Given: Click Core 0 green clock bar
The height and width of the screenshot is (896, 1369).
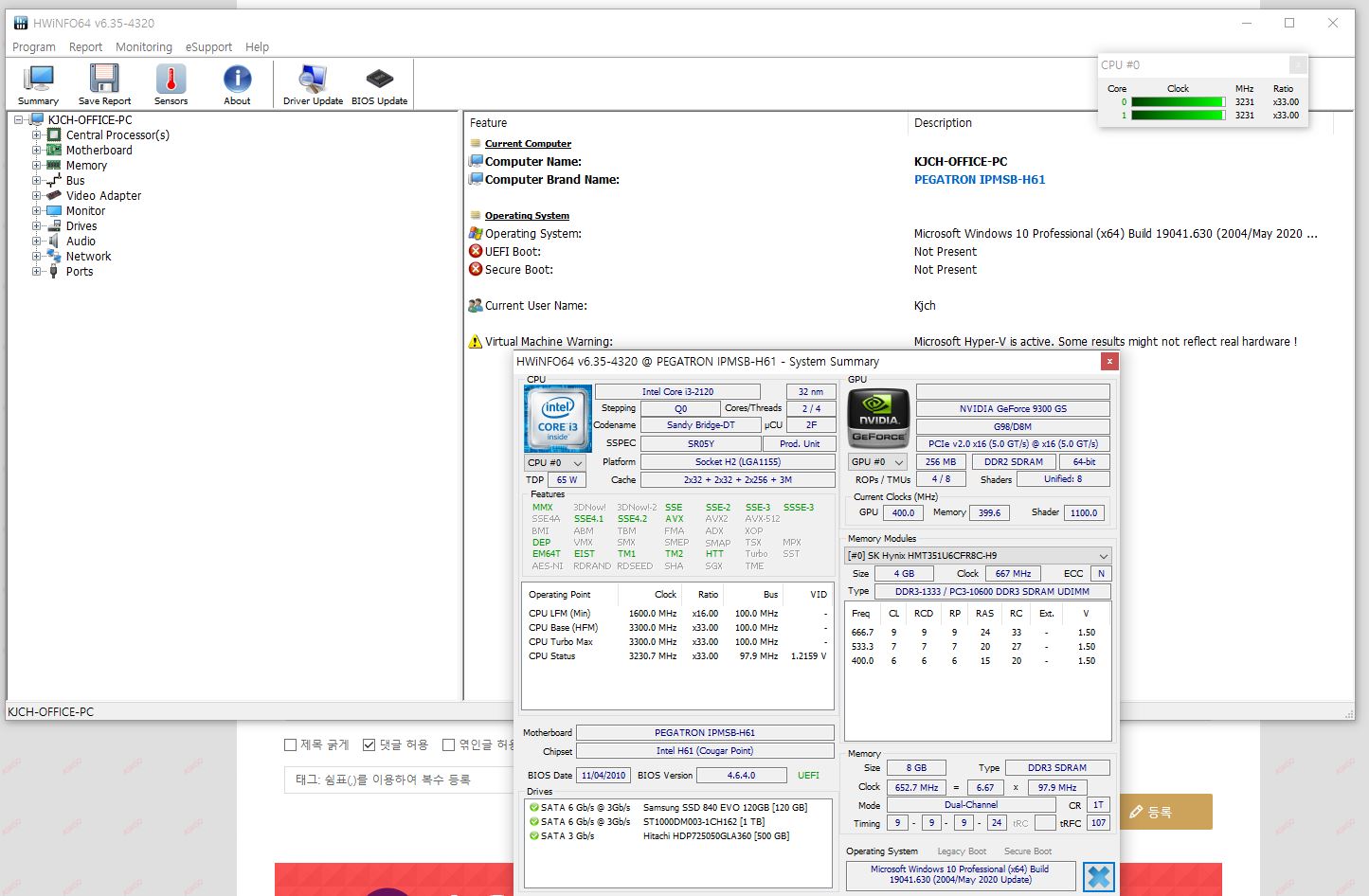Looking at the screenshot, I should pyautogui.click(x=1178, y=101).
